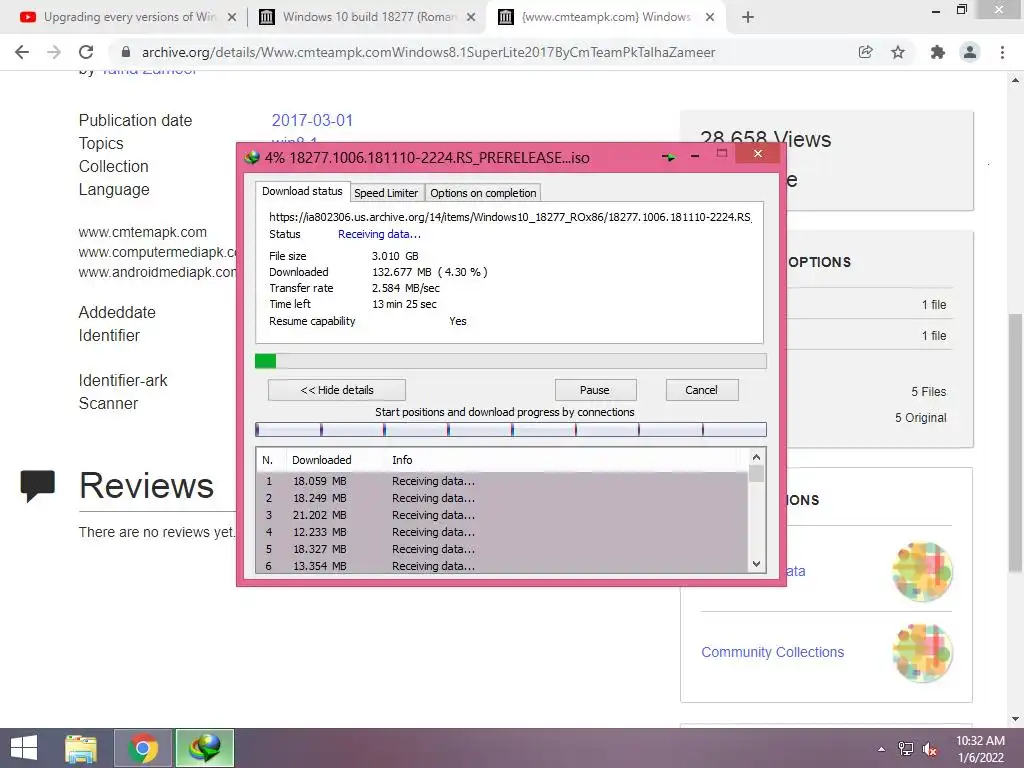The height and width of the screenshot is (768, 1024).
Task: Show hidden system tray icons
Action: point(882,749)
